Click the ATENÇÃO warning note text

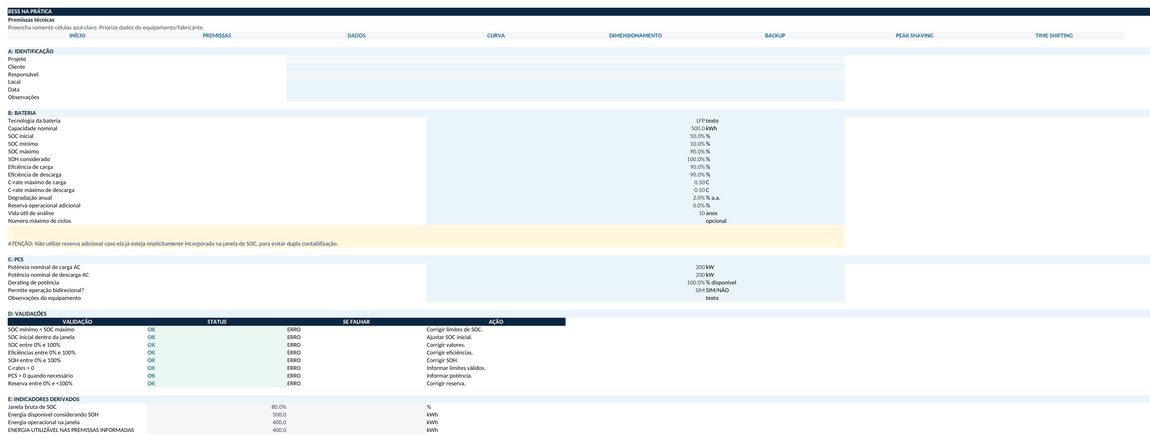click(x=173, y=243)
